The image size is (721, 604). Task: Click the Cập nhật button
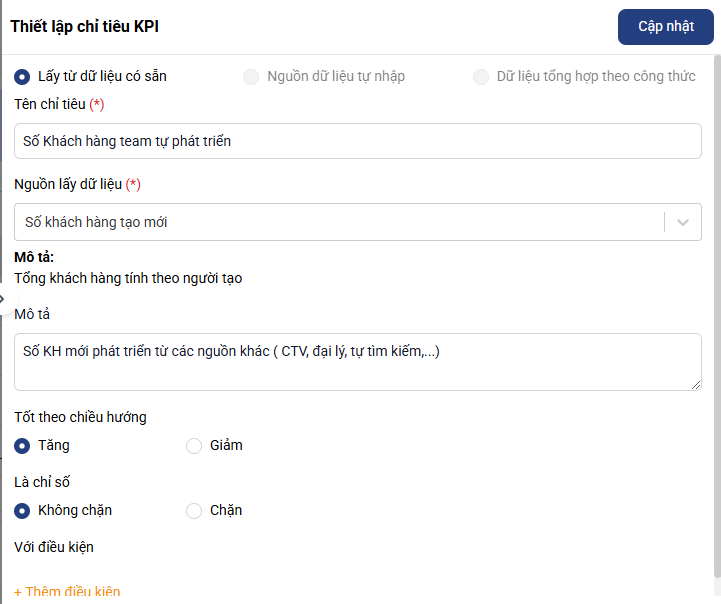point(665,27)
